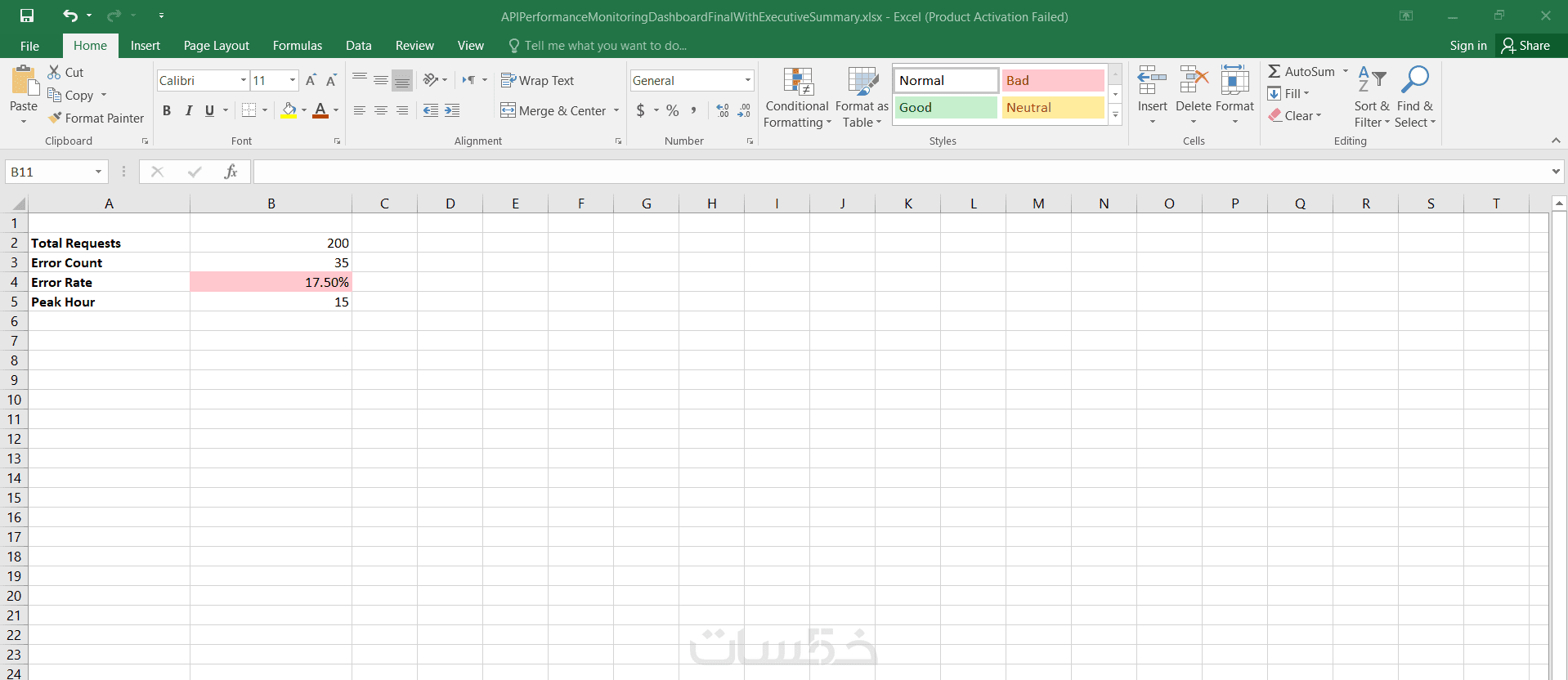Click Sign in
This screenshot has width=1568, height=680.
point(1468,46)
